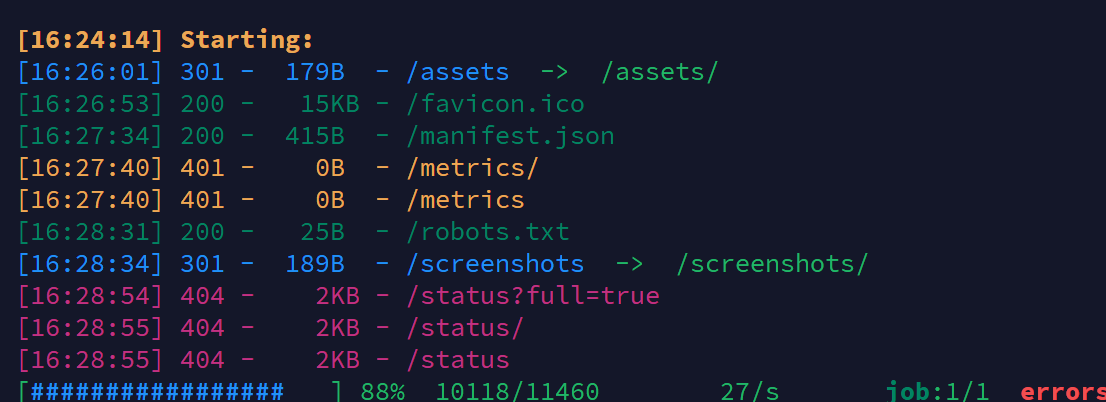This screenshot has width=1106, height=402.
Task: Click the /status?full=true path
Action: (533, 296)
